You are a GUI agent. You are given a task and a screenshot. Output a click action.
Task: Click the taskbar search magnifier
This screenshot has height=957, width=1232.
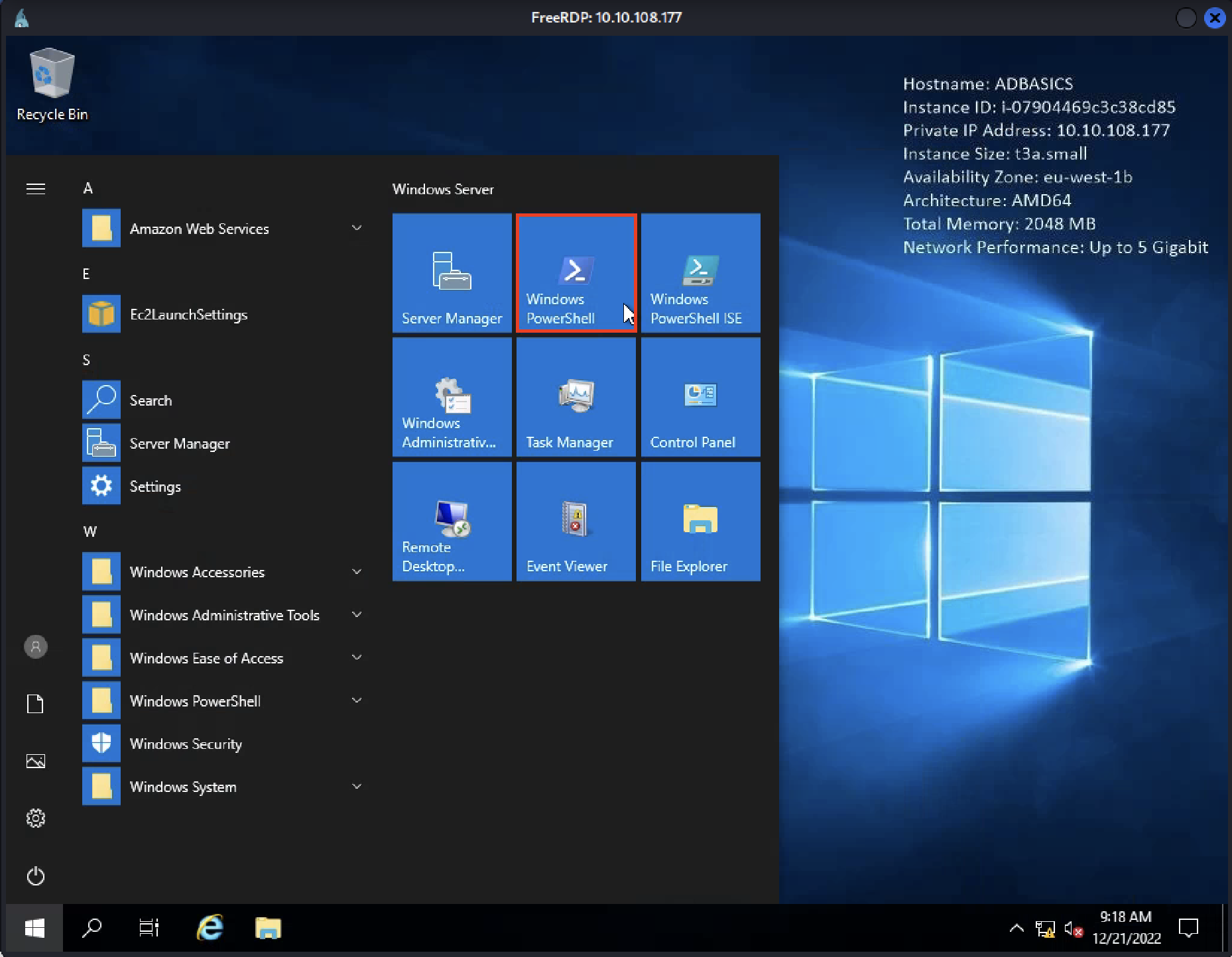click(x=92, y=928)
